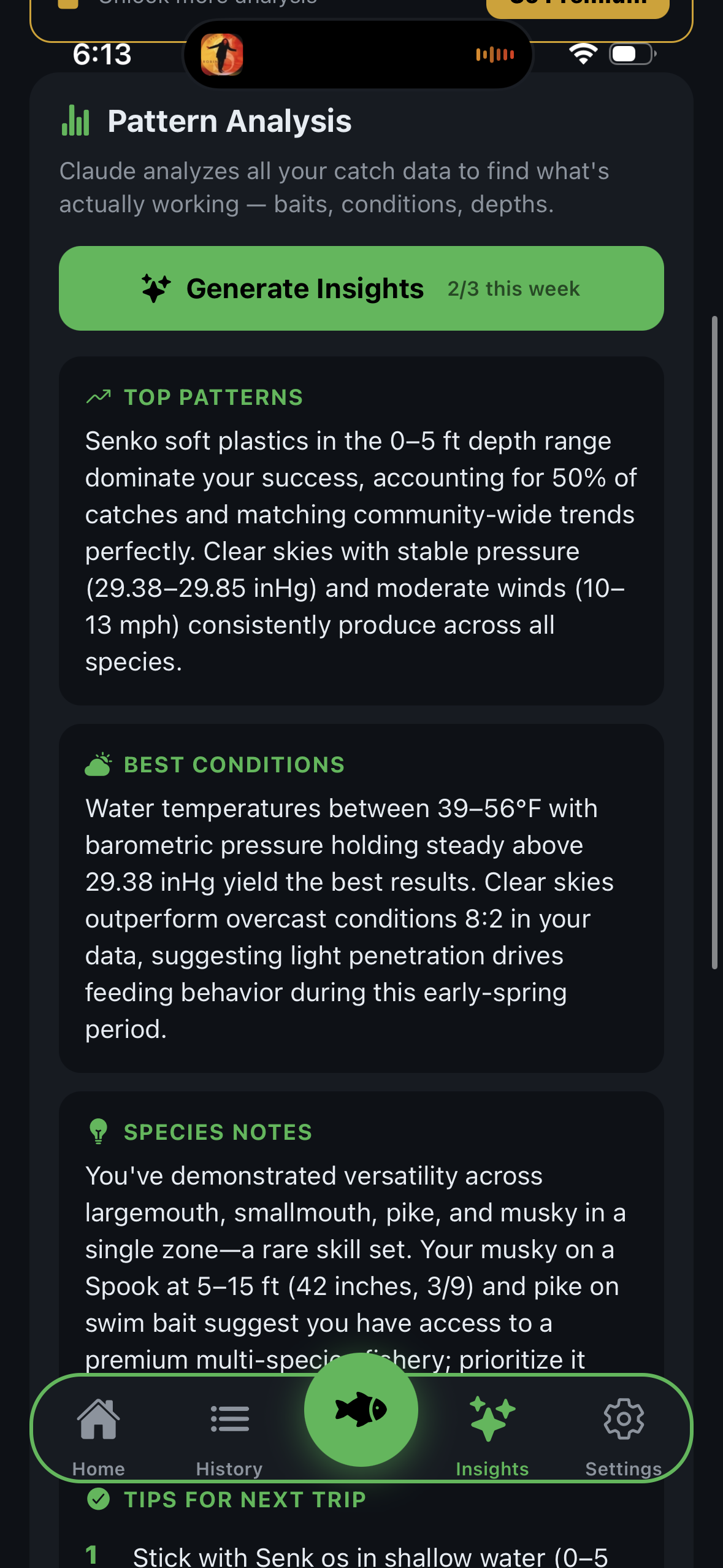Click the page scrollbar on right edge
The height and width of the screenshot is (1568, 723).
click(x=714, y=642)
